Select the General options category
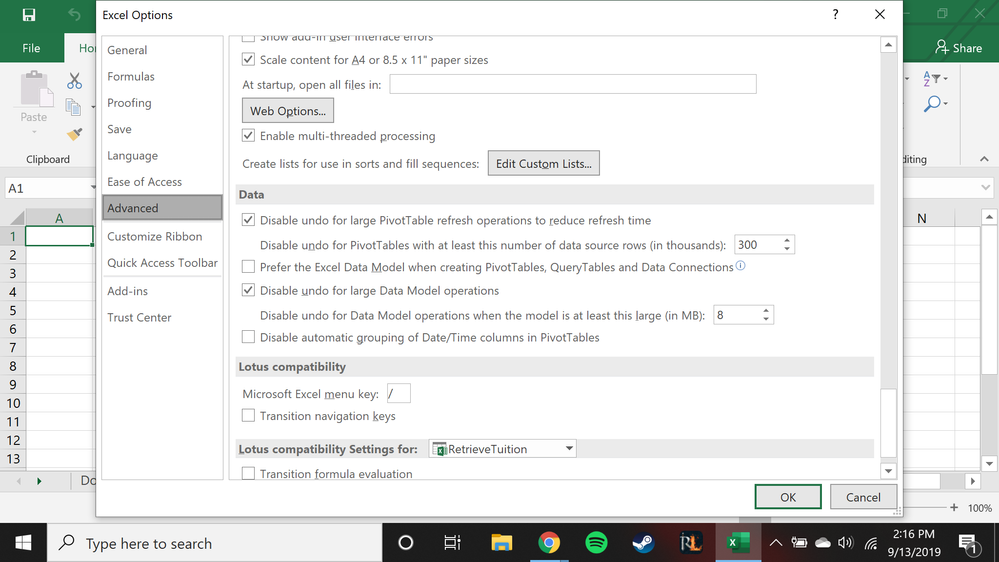This screenshot has height=562, width=999. tap(162, 50)
